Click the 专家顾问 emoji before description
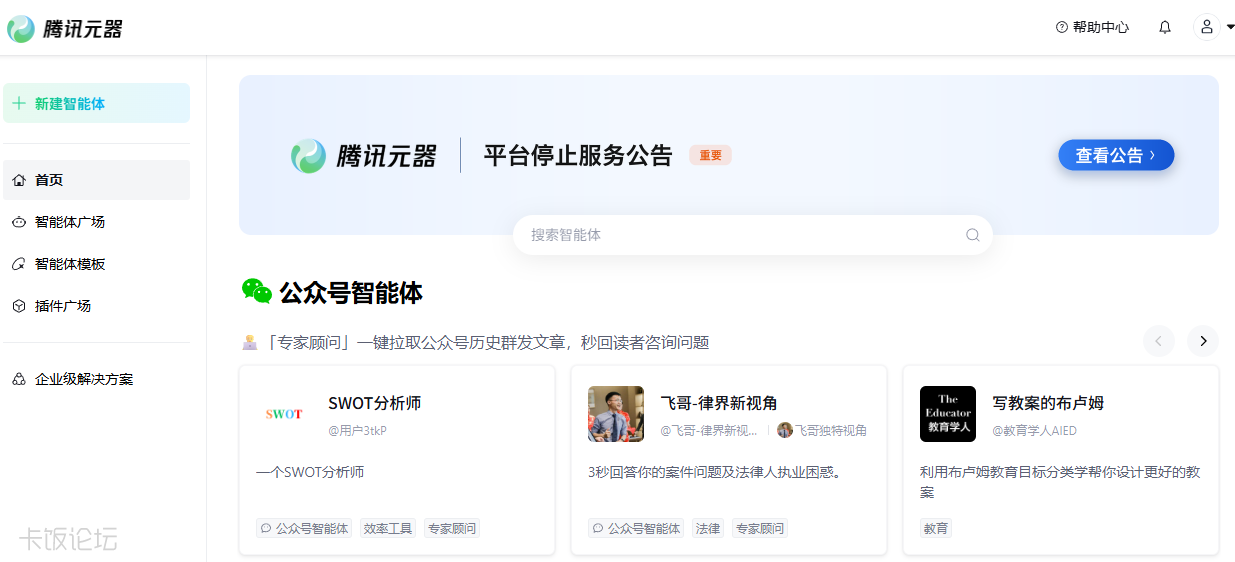The image size is (1235, 562). coord(250,342)
